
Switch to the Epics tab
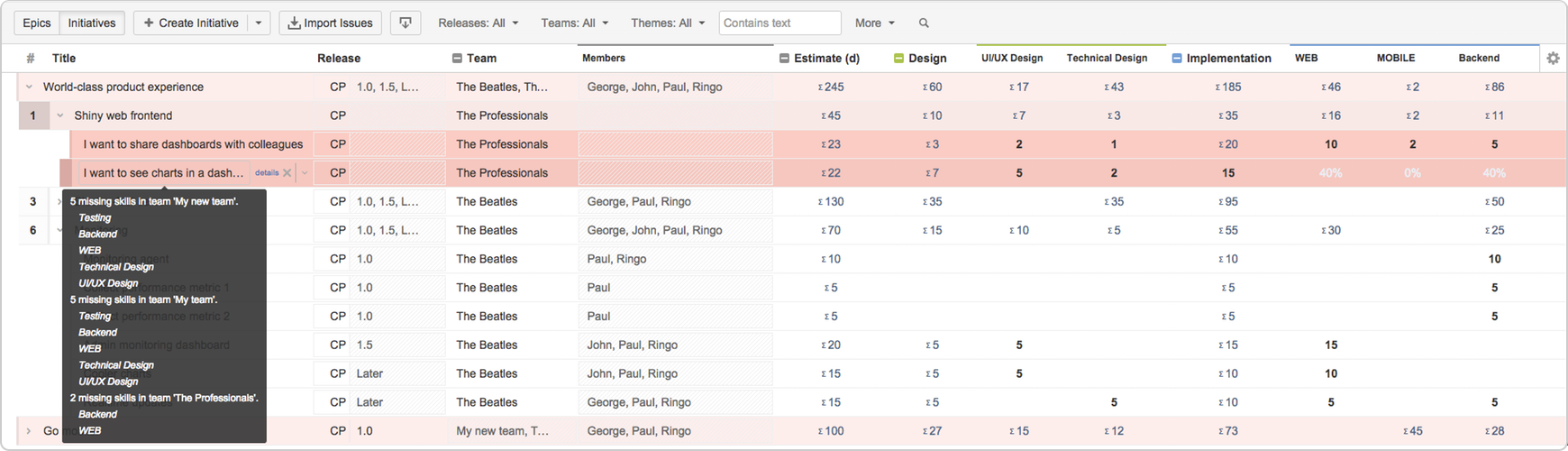click(37, 23)
